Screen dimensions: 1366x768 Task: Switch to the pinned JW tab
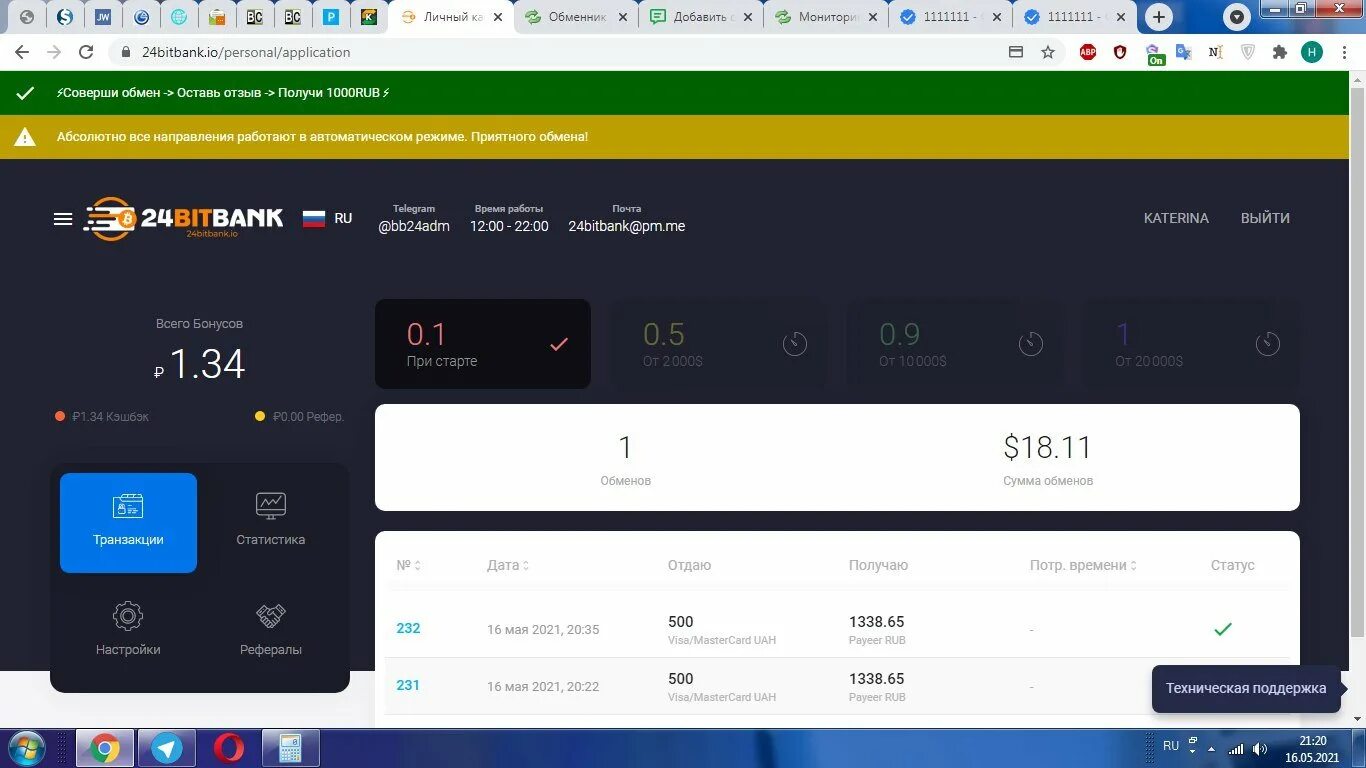click(103, 17)
